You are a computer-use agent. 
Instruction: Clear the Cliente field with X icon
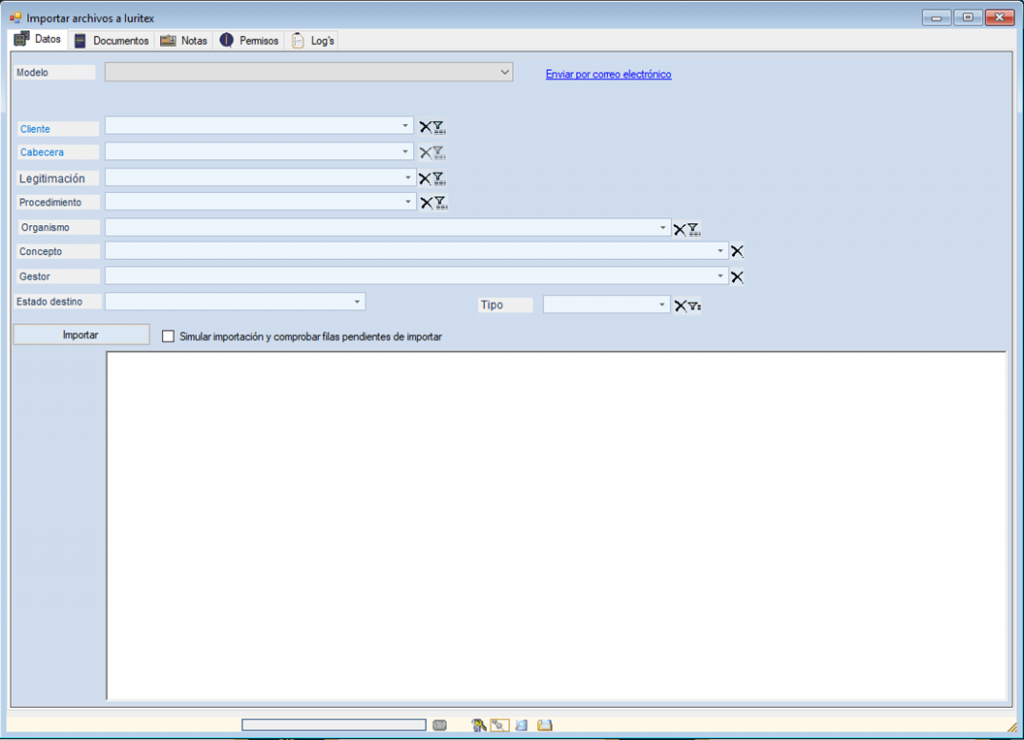(425, 127)
